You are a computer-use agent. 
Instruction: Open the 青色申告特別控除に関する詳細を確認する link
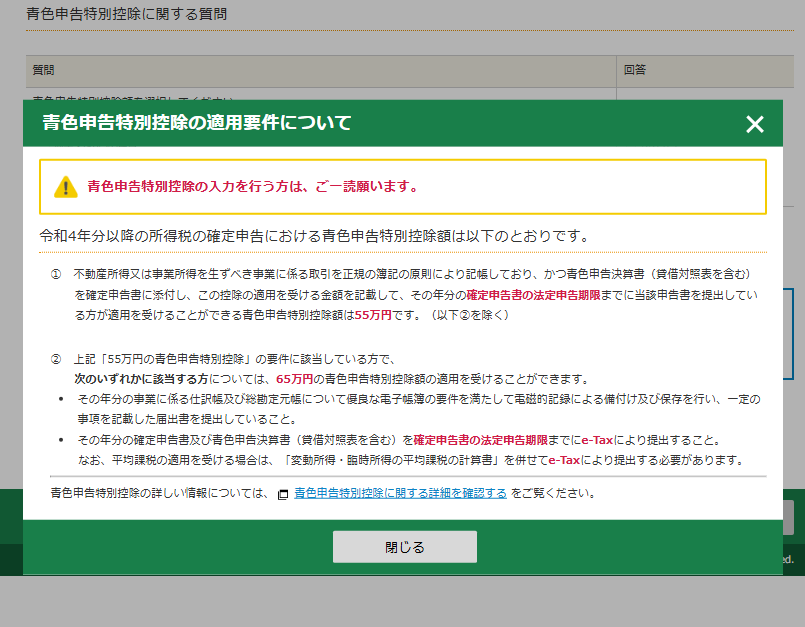pos(400,493)
